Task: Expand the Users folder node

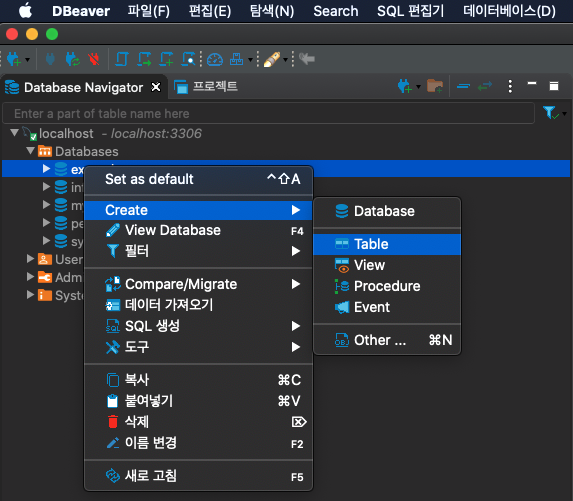Action: 30,259
